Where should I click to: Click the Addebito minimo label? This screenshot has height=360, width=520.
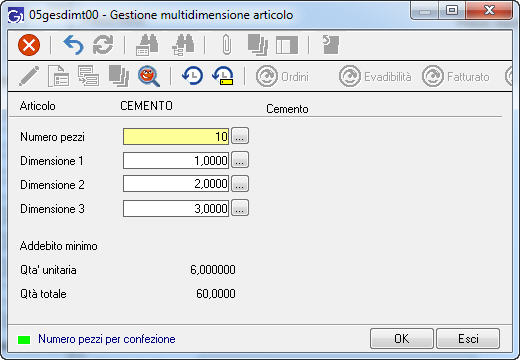59,246
